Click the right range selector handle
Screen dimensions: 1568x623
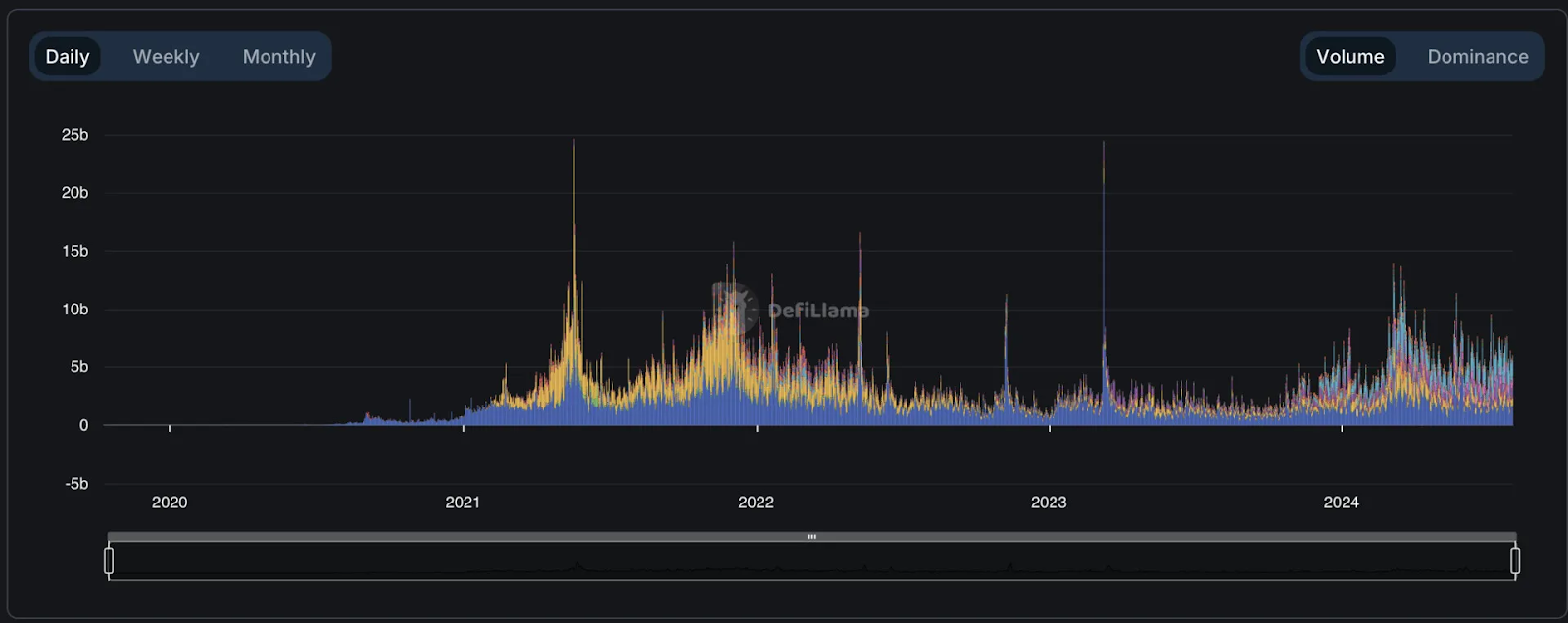tap(1515, 560)
